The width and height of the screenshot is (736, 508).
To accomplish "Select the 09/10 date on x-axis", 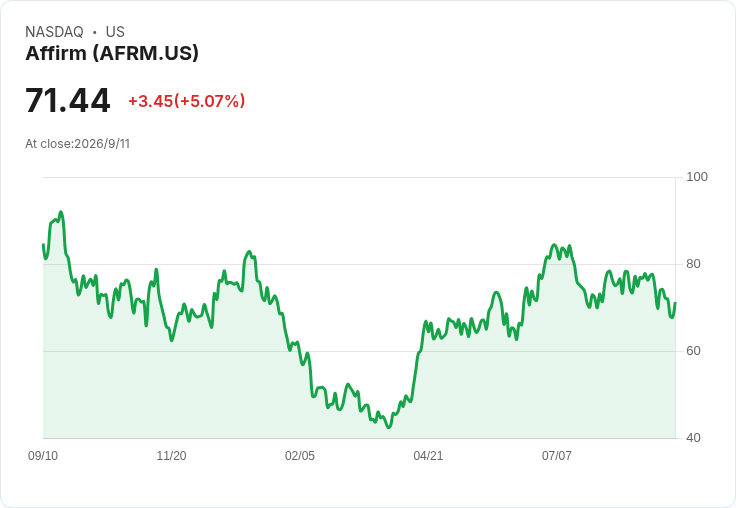I will click(43, 455).
